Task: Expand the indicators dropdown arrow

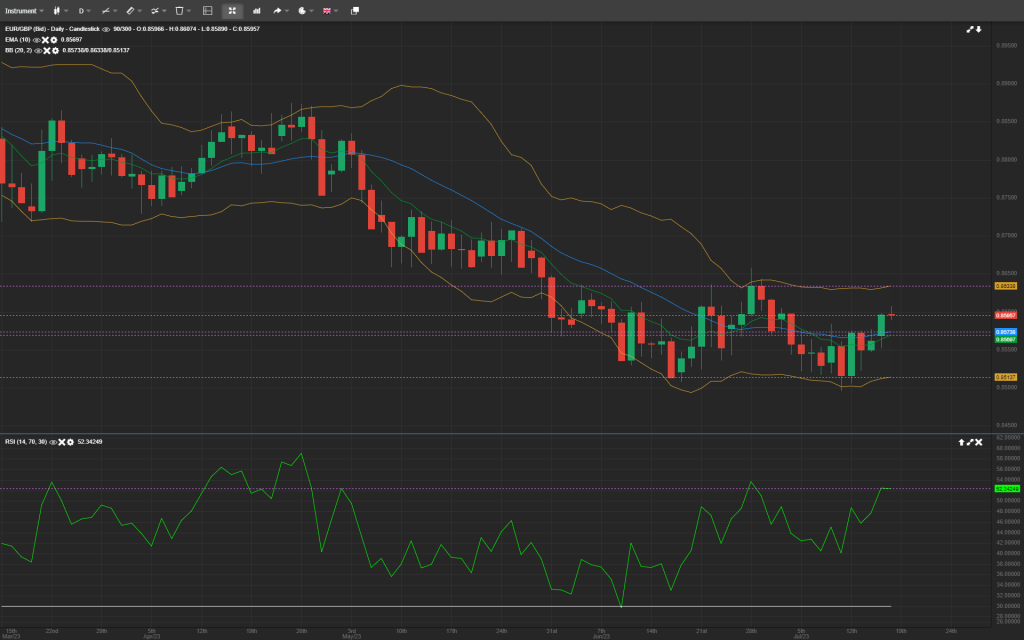Action: (x=164, y=11)
